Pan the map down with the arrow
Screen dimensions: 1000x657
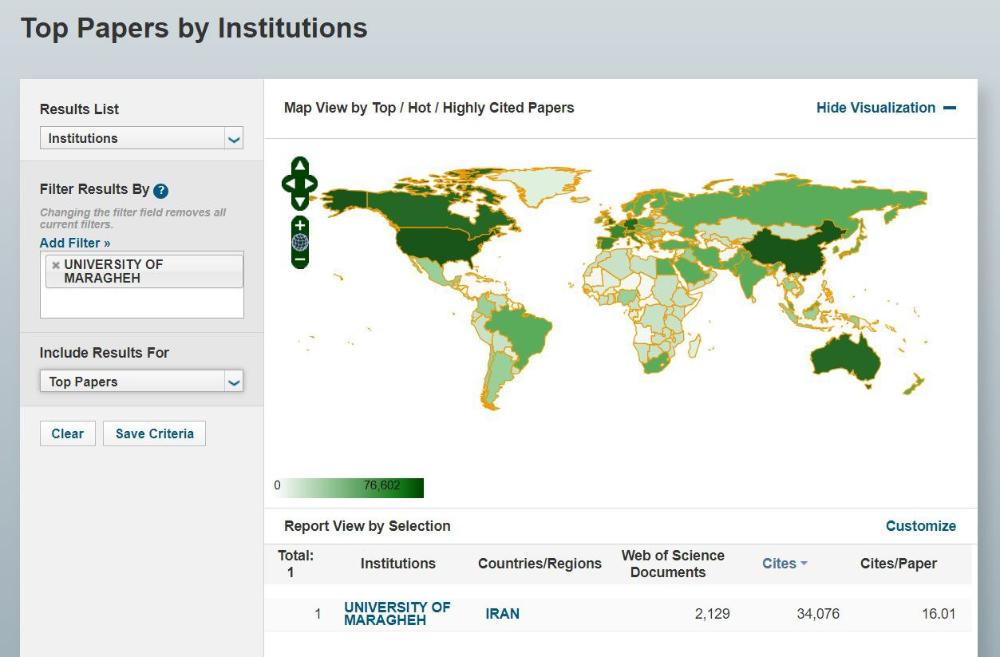tap(300, 202)
